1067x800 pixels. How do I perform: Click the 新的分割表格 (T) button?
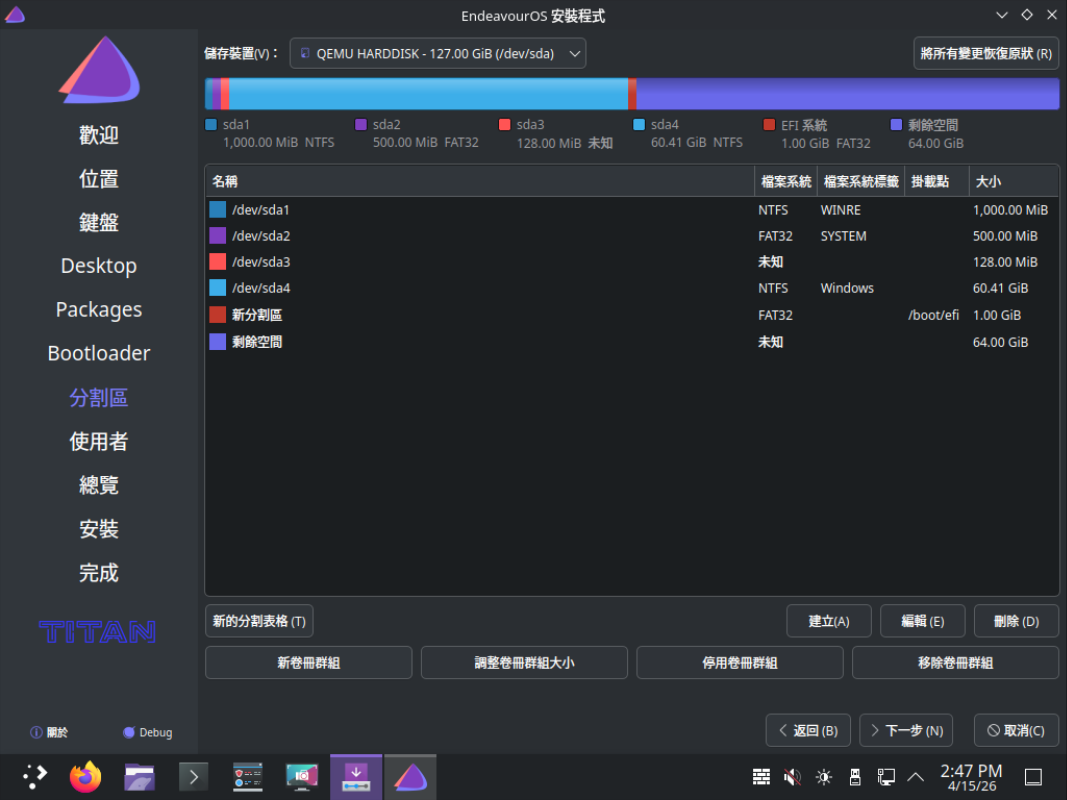point(259,621)
